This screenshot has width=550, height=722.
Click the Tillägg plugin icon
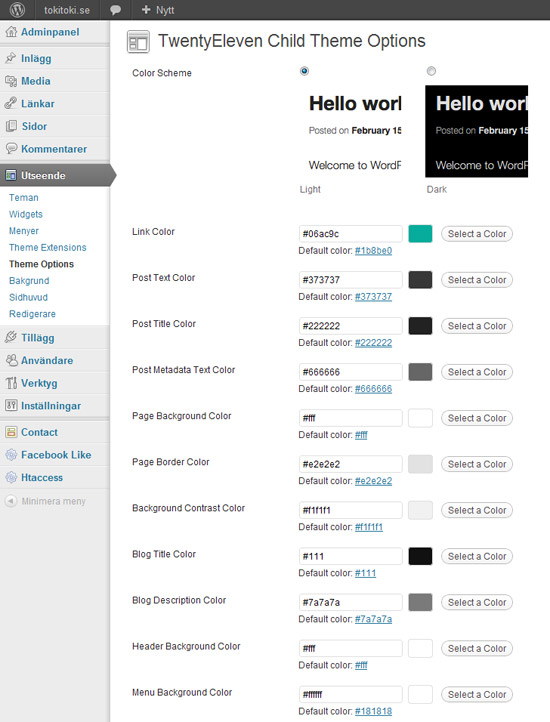11,338
